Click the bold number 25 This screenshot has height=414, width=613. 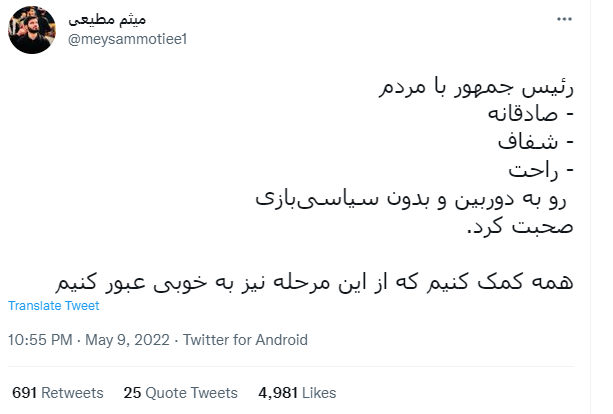[131, 392]
